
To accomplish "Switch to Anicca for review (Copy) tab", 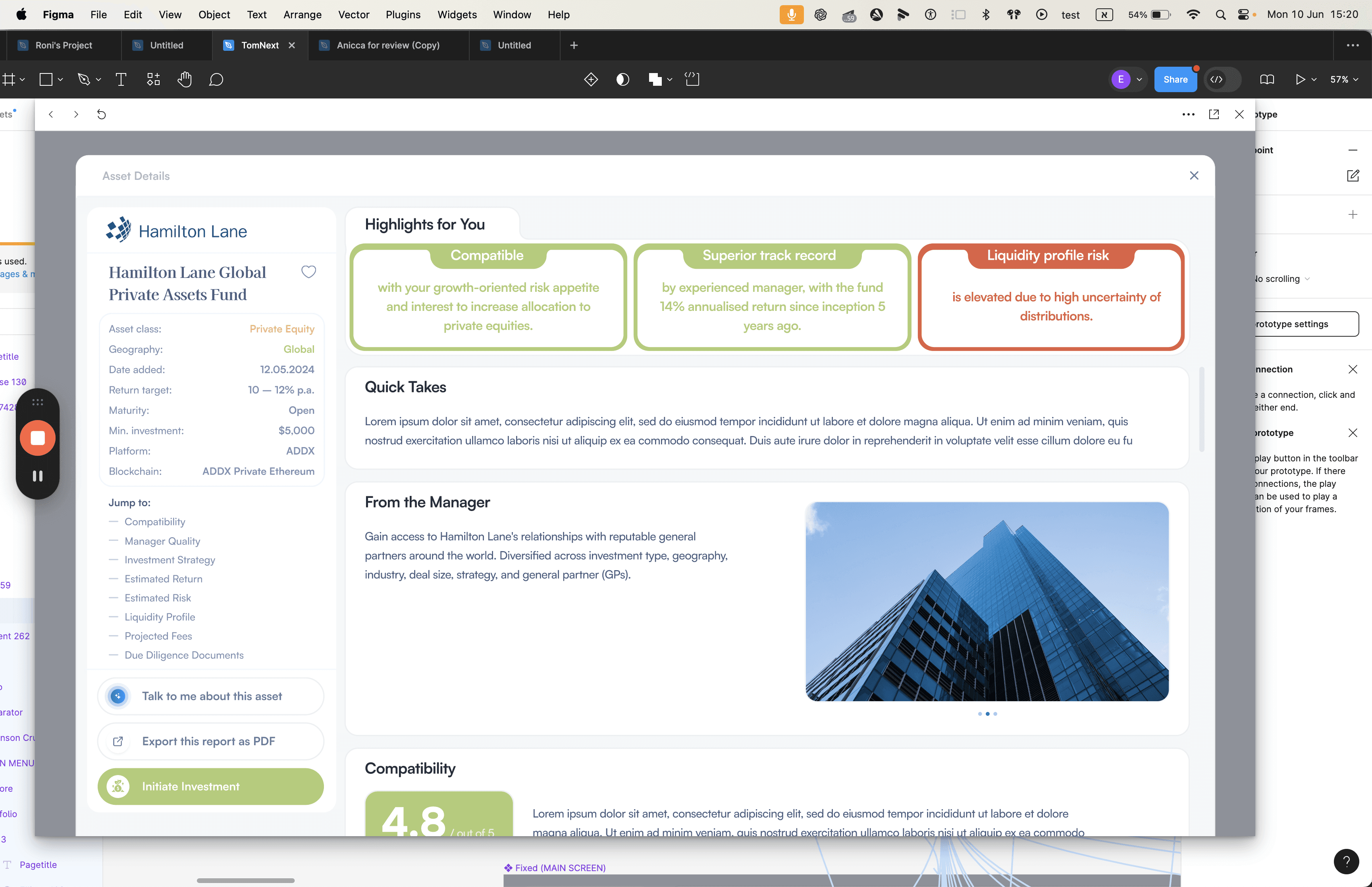I will point(389,45).
